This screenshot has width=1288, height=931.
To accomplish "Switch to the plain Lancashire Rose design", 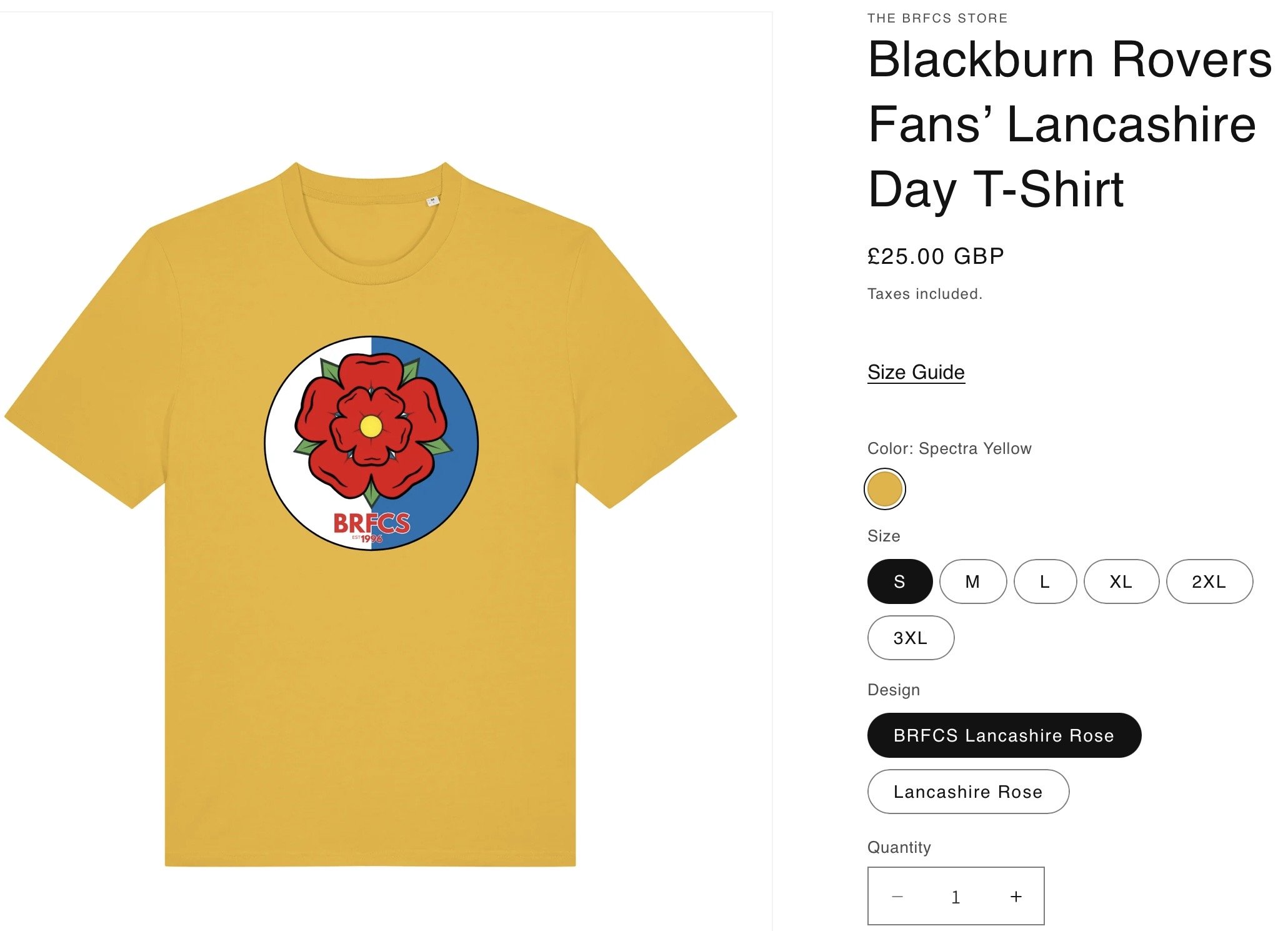I will click(967, 792).
